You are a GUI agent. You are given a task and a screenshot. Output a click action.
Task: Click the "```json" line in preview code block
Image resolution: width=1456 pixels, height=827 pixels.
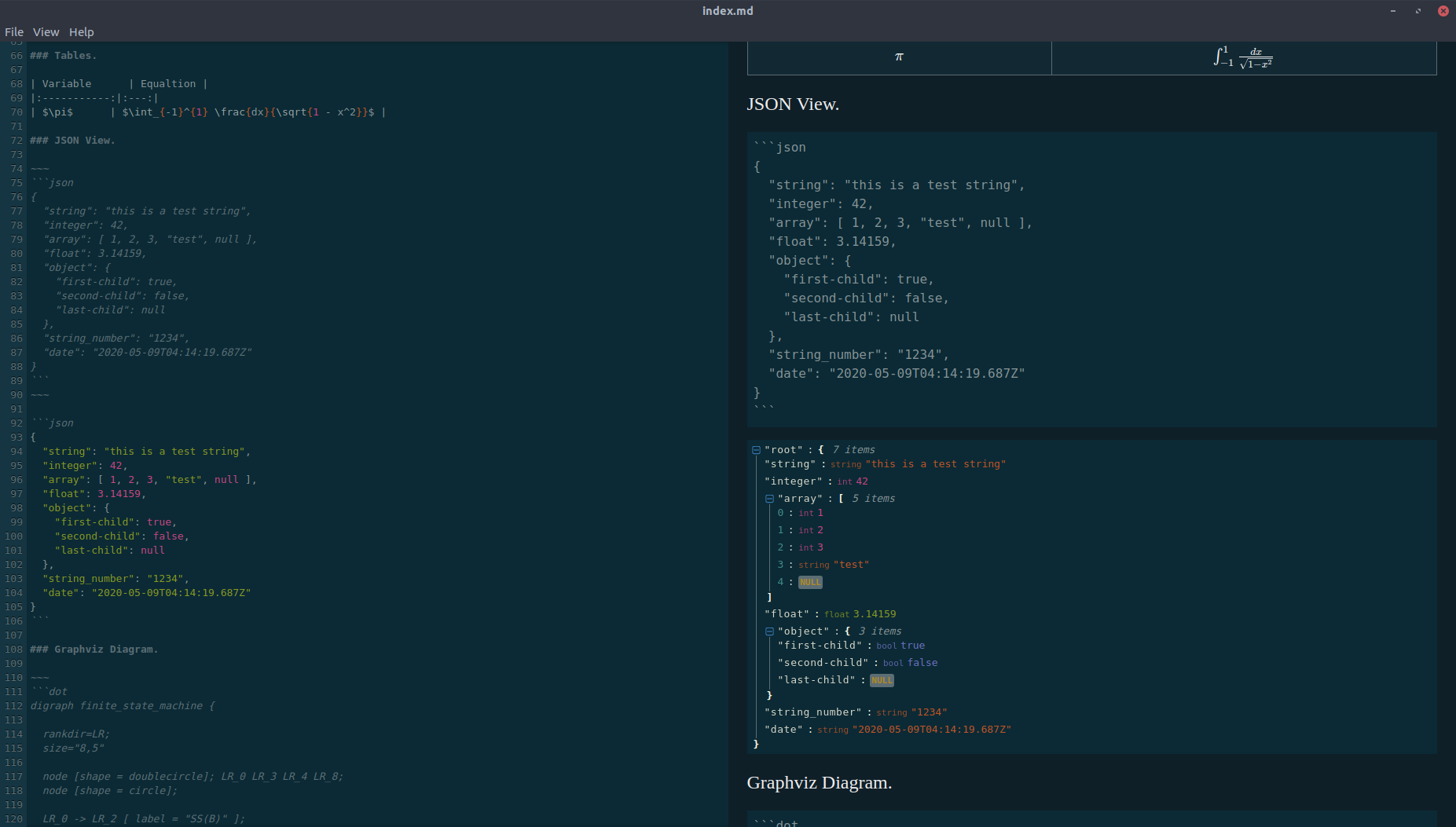[779, 148]
